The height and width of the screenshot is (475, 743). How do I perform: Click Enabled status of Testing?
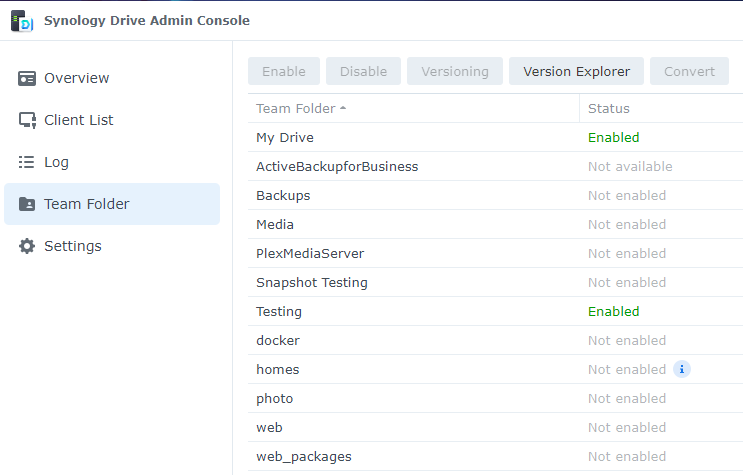point(614,311)
